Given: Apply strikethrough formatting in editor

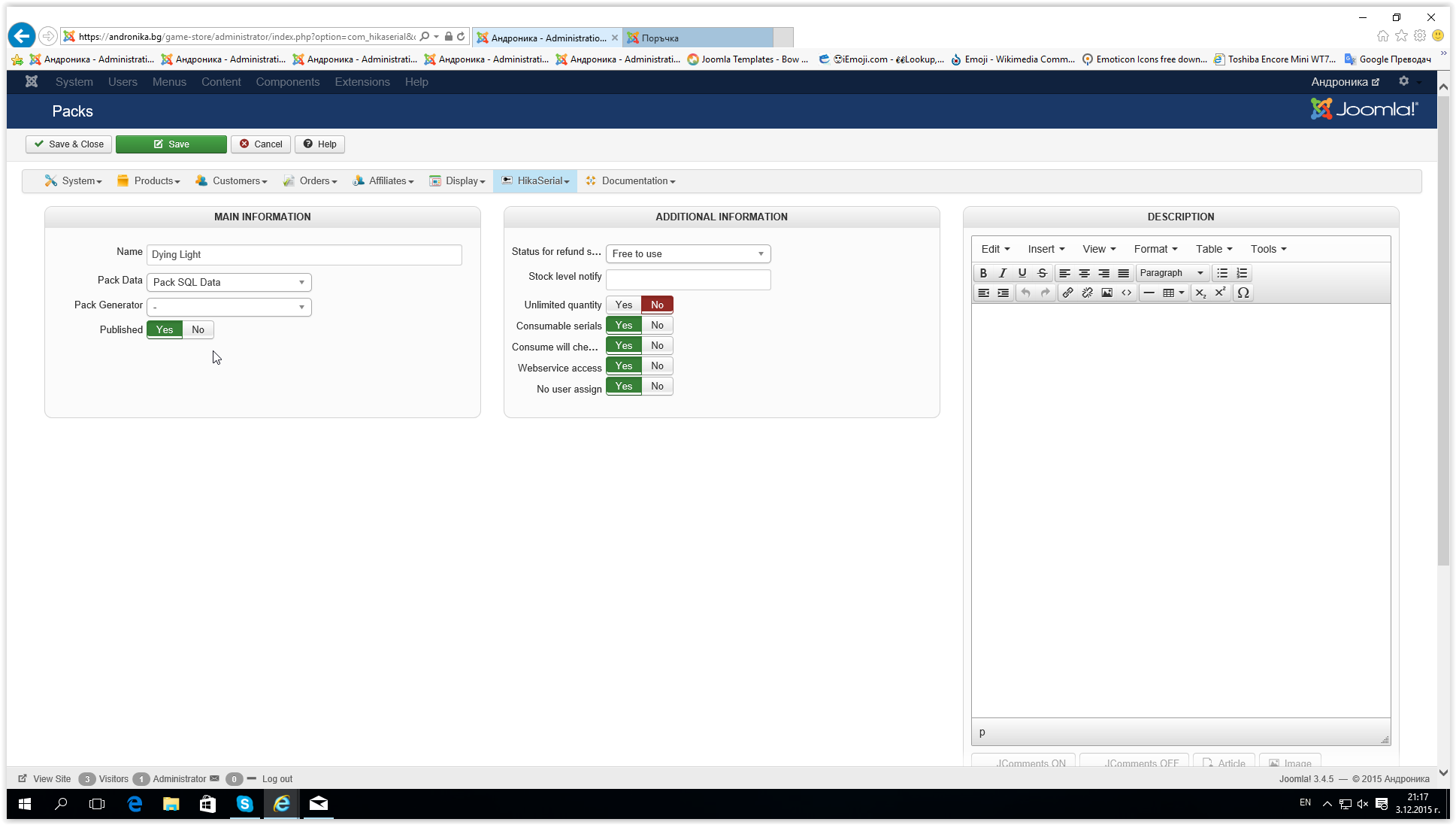Looking at the screenshot, I should pos(1042,273).
